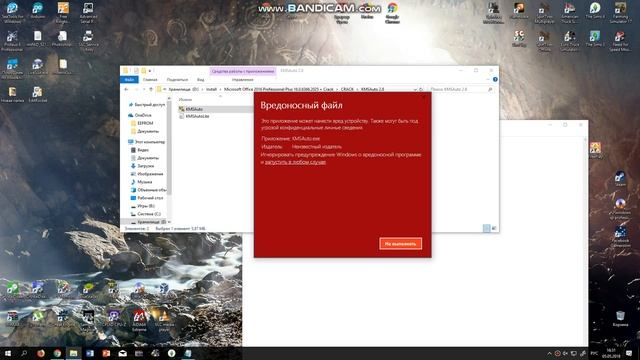Select the 'Средства работы с приложениями' contextual tab
640x360 pixels.
point(243,71)
